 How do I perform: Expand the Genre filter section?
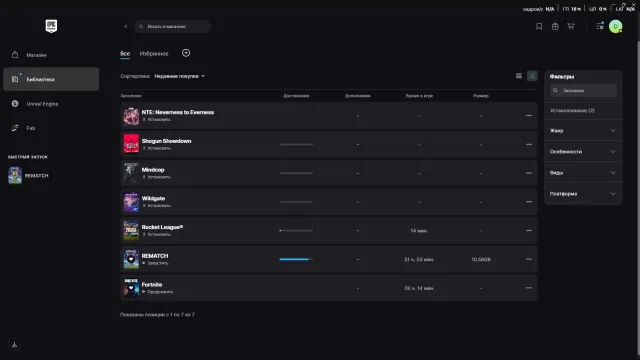coord(582,131)
